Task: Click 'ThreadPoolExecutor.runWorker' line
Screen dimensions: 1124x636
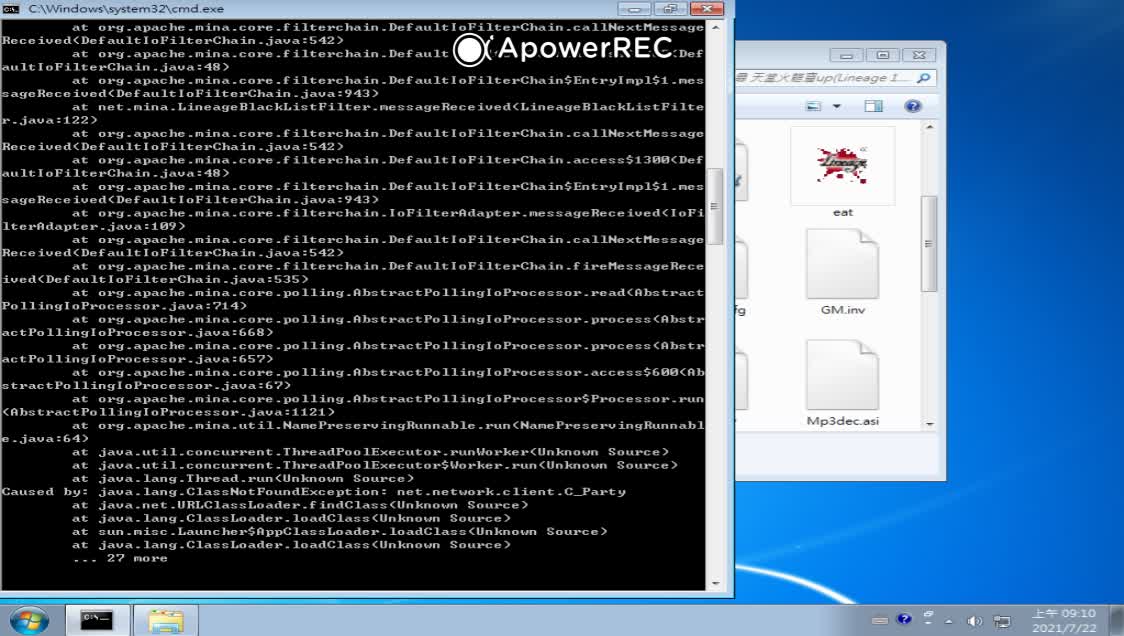Action: point(370,452)
